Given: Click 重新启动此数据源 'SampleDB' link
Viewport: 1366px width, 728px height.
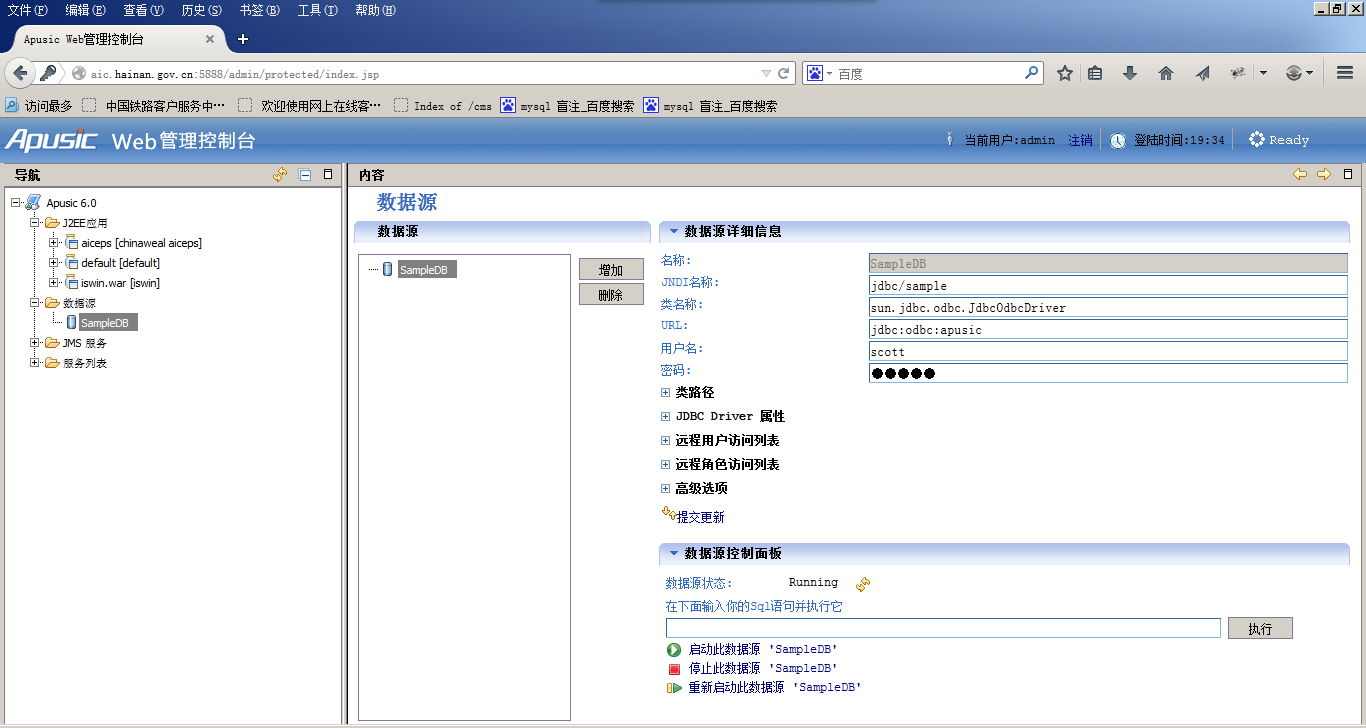Looking at the screenshot, I should point(775,687).
